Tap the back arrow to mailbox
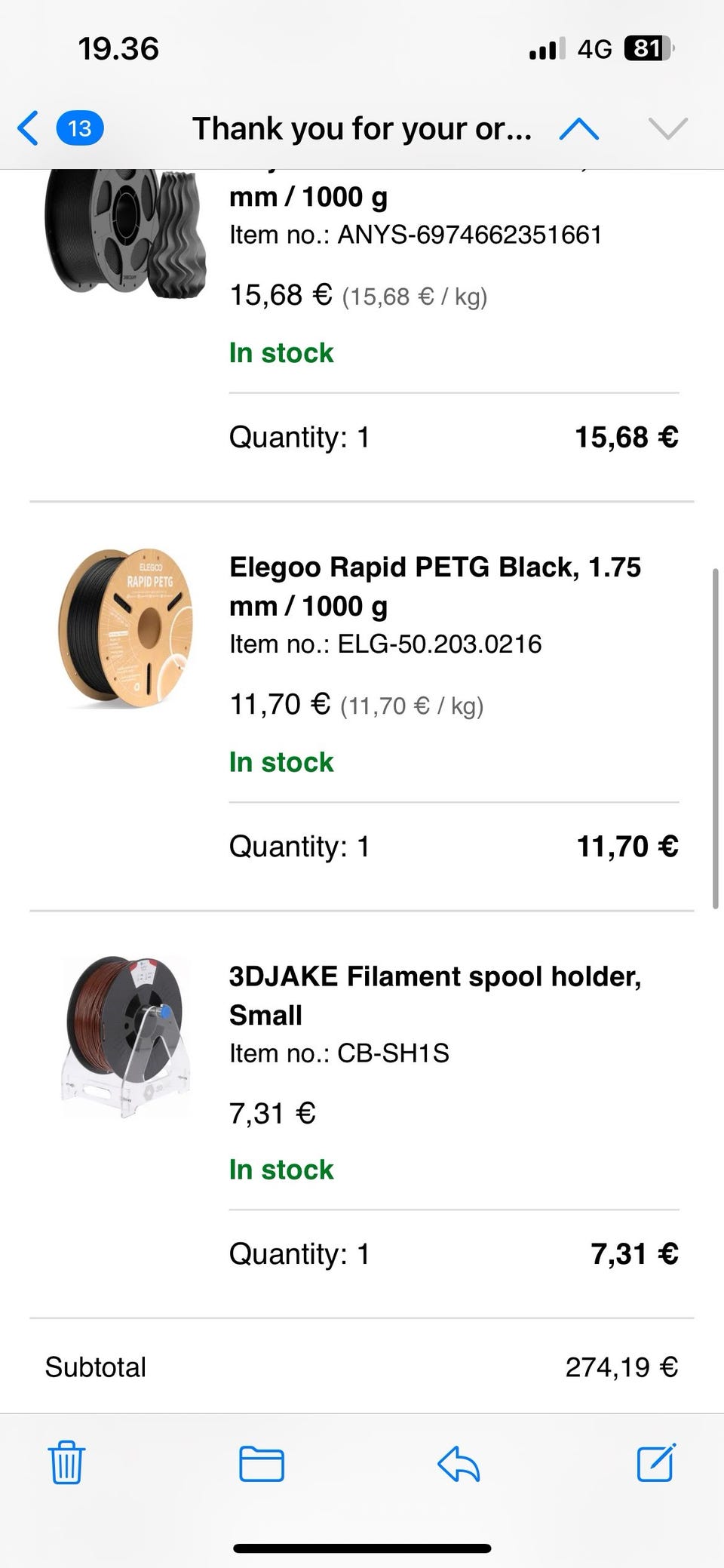The image size is (724, 1568). (29, 128)
